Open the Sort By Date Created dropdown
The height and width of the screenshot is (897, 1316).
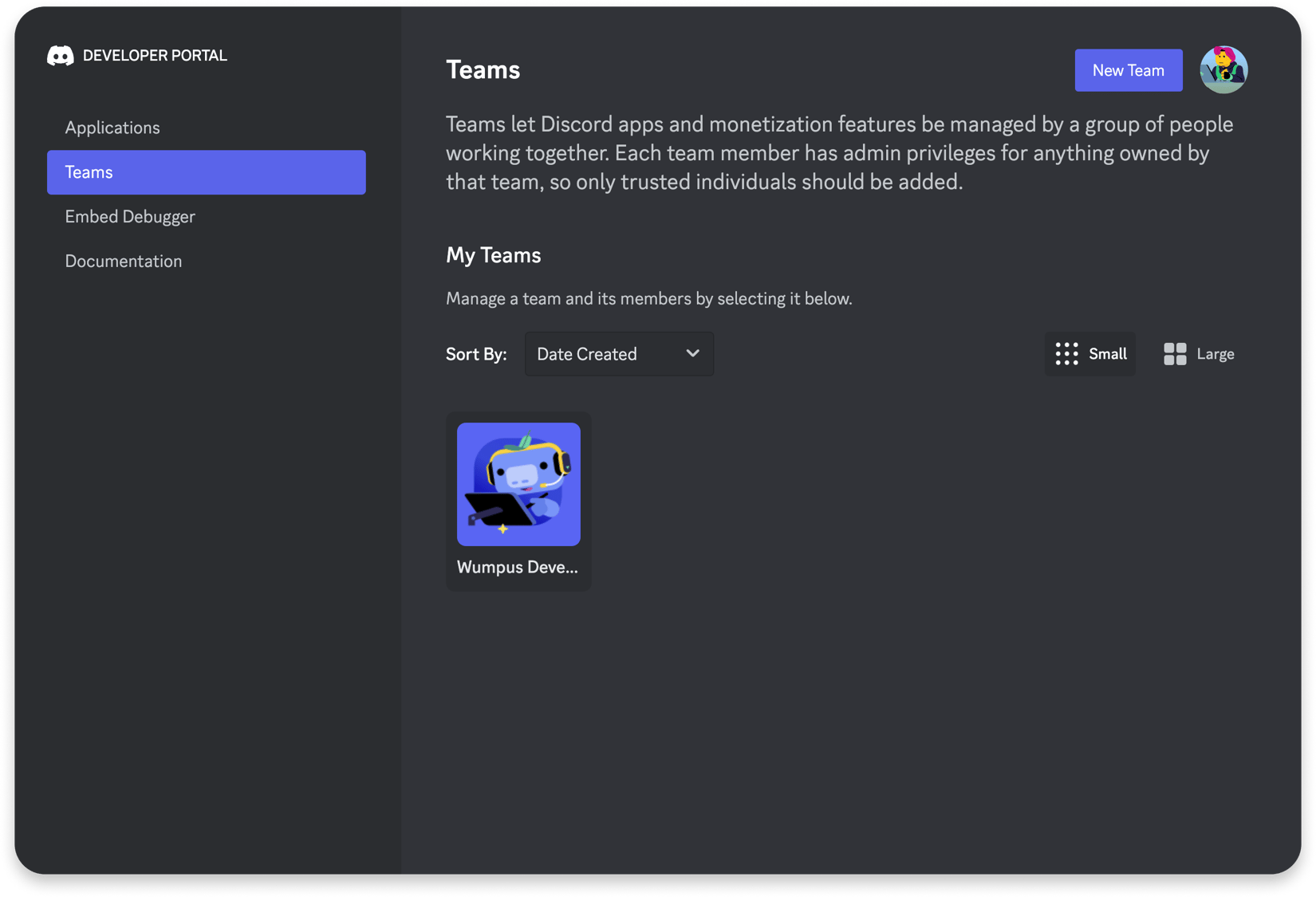[619, 354]
